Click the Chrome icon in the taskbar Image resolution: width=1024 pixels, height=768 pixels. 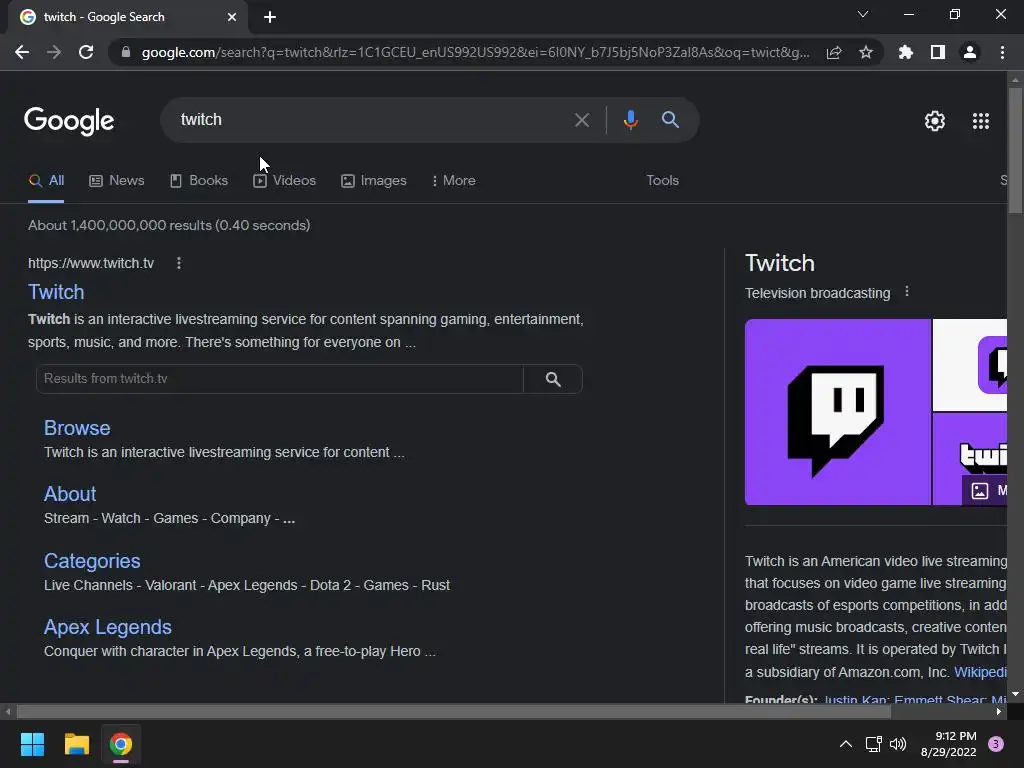[x=121, y=744]
